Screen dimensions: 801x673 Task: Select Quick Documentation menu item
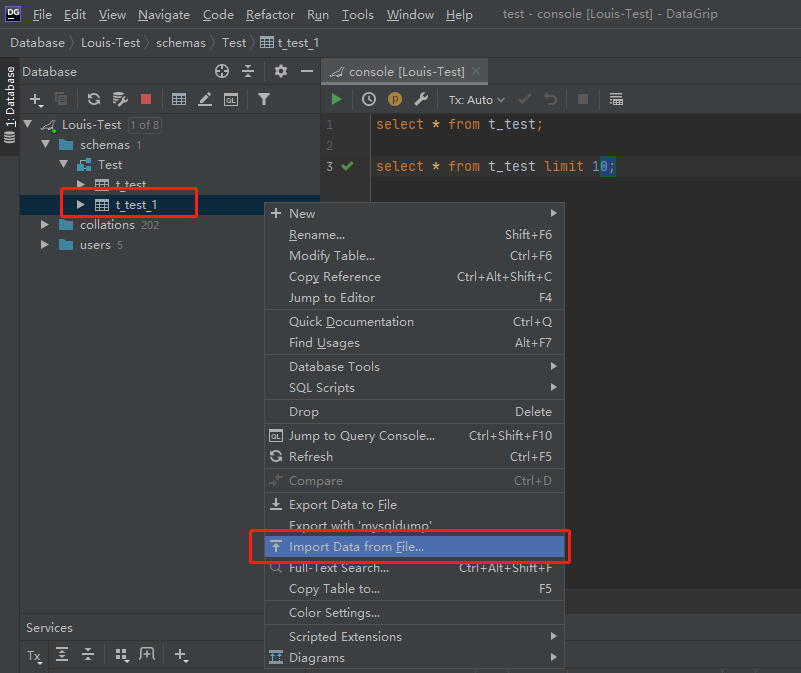(x=414, y=321)
